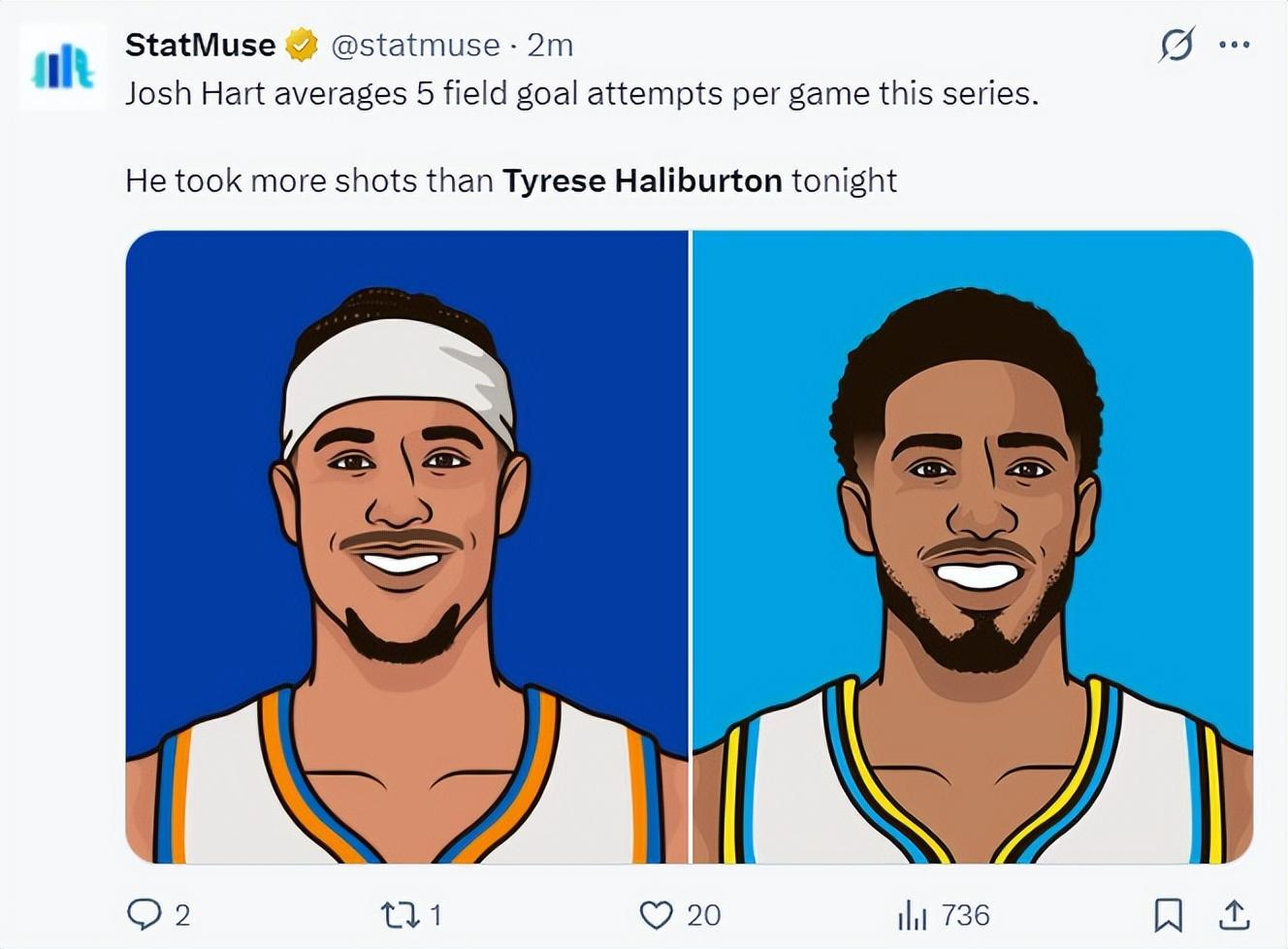
Task: Click the 736 views count
Action: click(965, 914)
